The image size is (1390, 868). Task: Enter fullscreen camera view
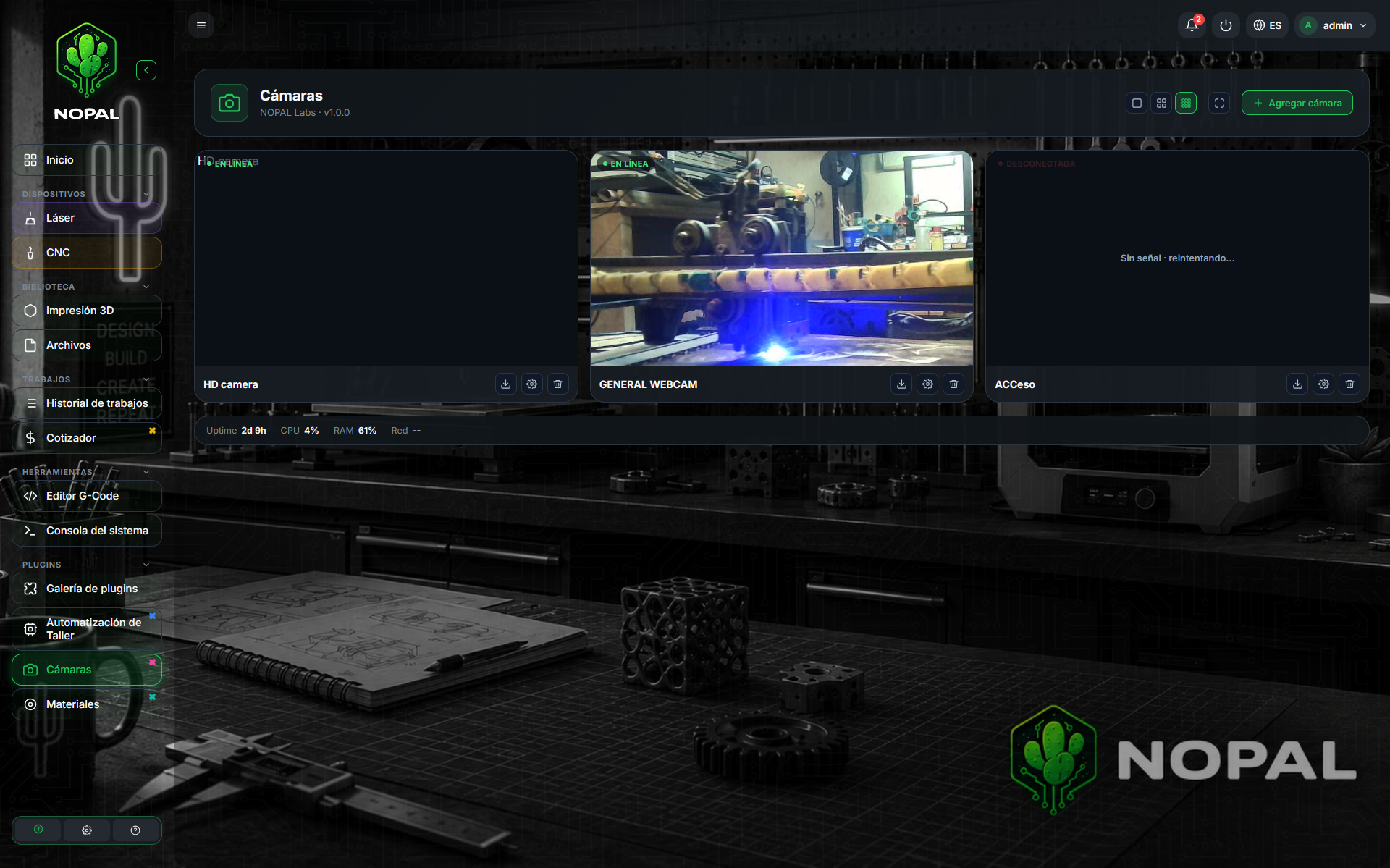(x=1219, y=103)
